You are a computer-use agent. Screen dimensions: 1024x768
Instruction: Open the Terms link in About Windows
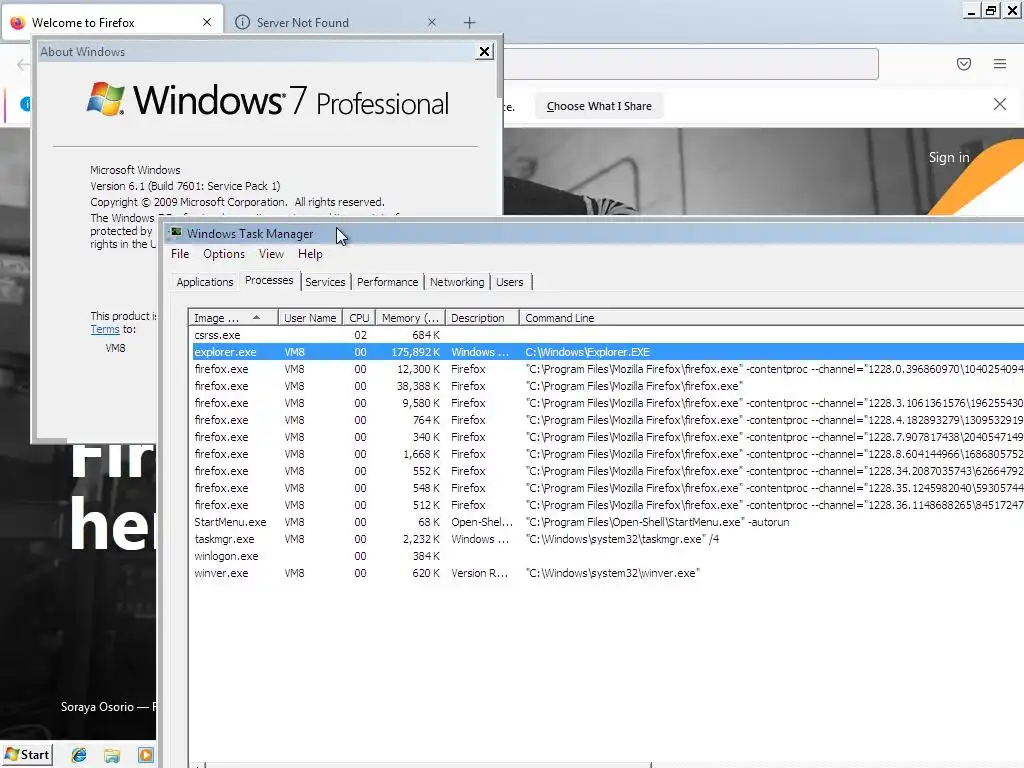105,329
